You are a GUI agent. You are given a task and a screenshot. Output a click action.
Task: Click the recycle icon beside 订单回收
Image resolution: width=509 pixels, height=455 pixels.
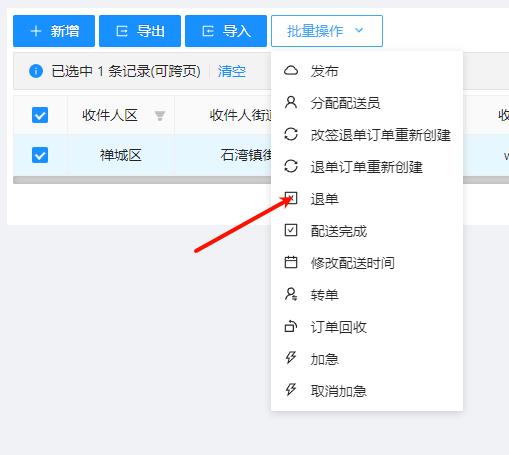point(291,326)
